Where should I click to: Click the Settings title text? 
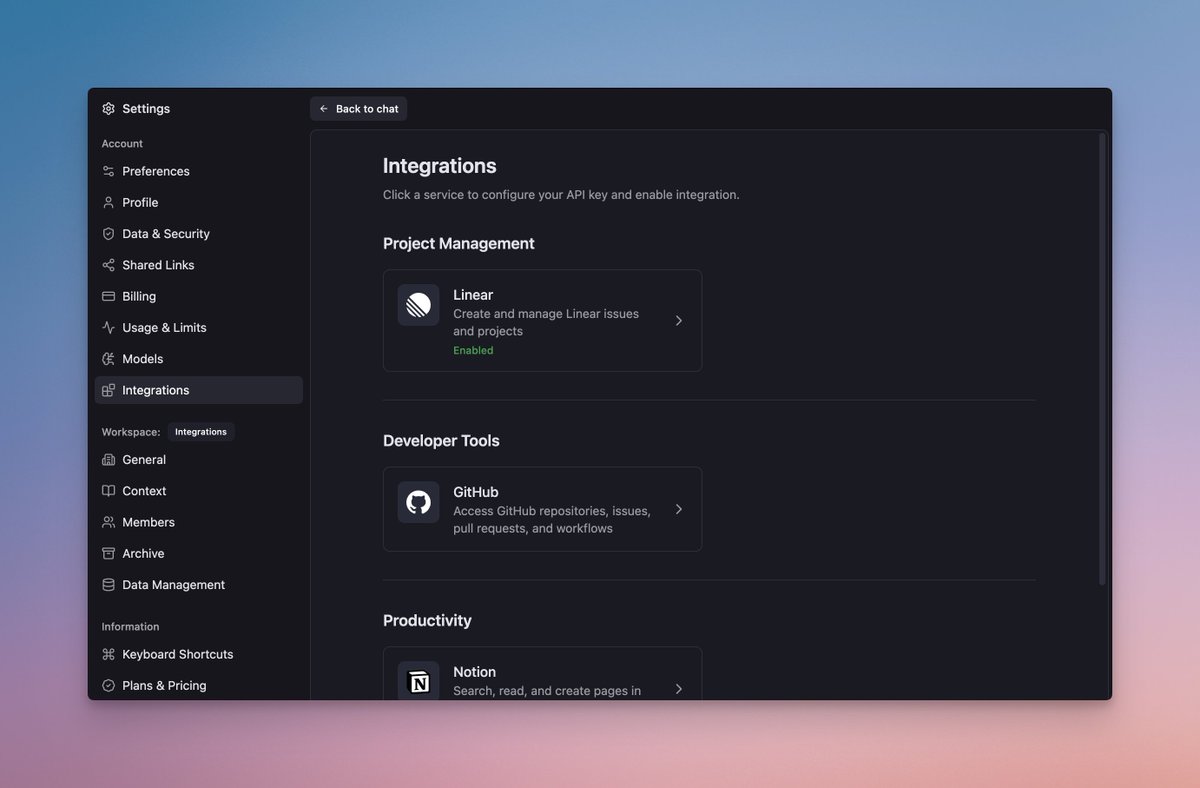(146, 109)
